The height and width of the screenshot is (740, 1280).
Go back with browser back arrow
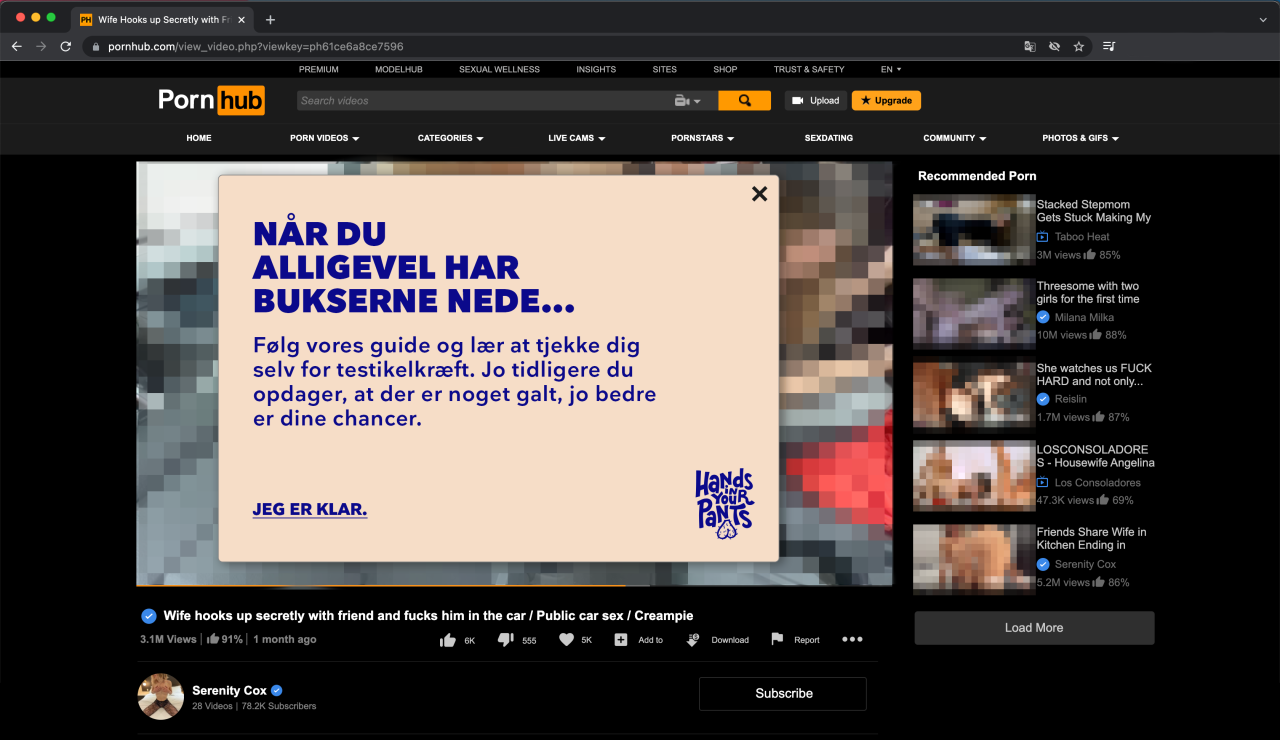(x=16, y=46)
